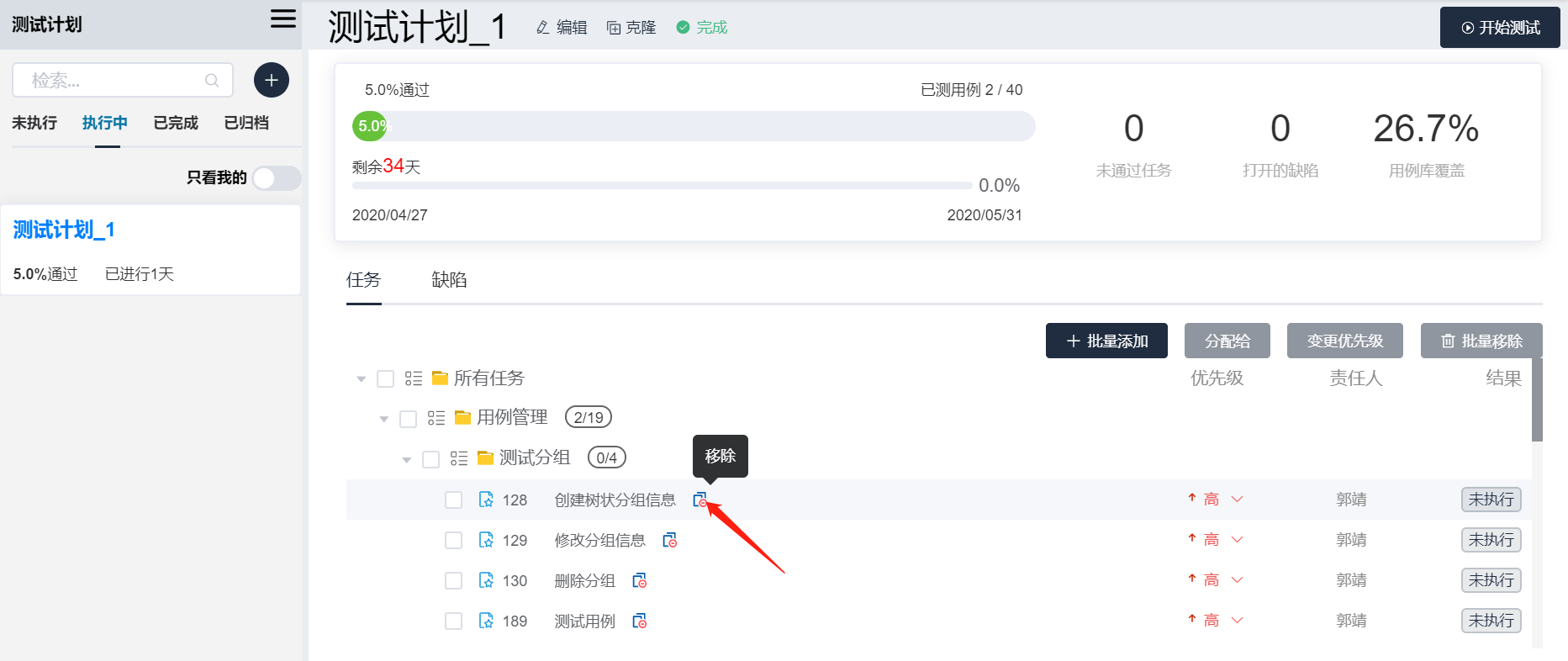This screenshot has height=661, width=1568.
Task: Click the high priority arrow icon for task 189
Action: (1192, 619)
